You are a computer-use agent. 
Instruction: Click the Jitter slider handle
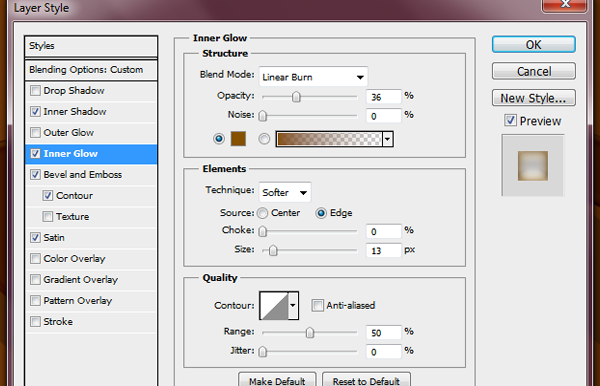pos(262,352)
